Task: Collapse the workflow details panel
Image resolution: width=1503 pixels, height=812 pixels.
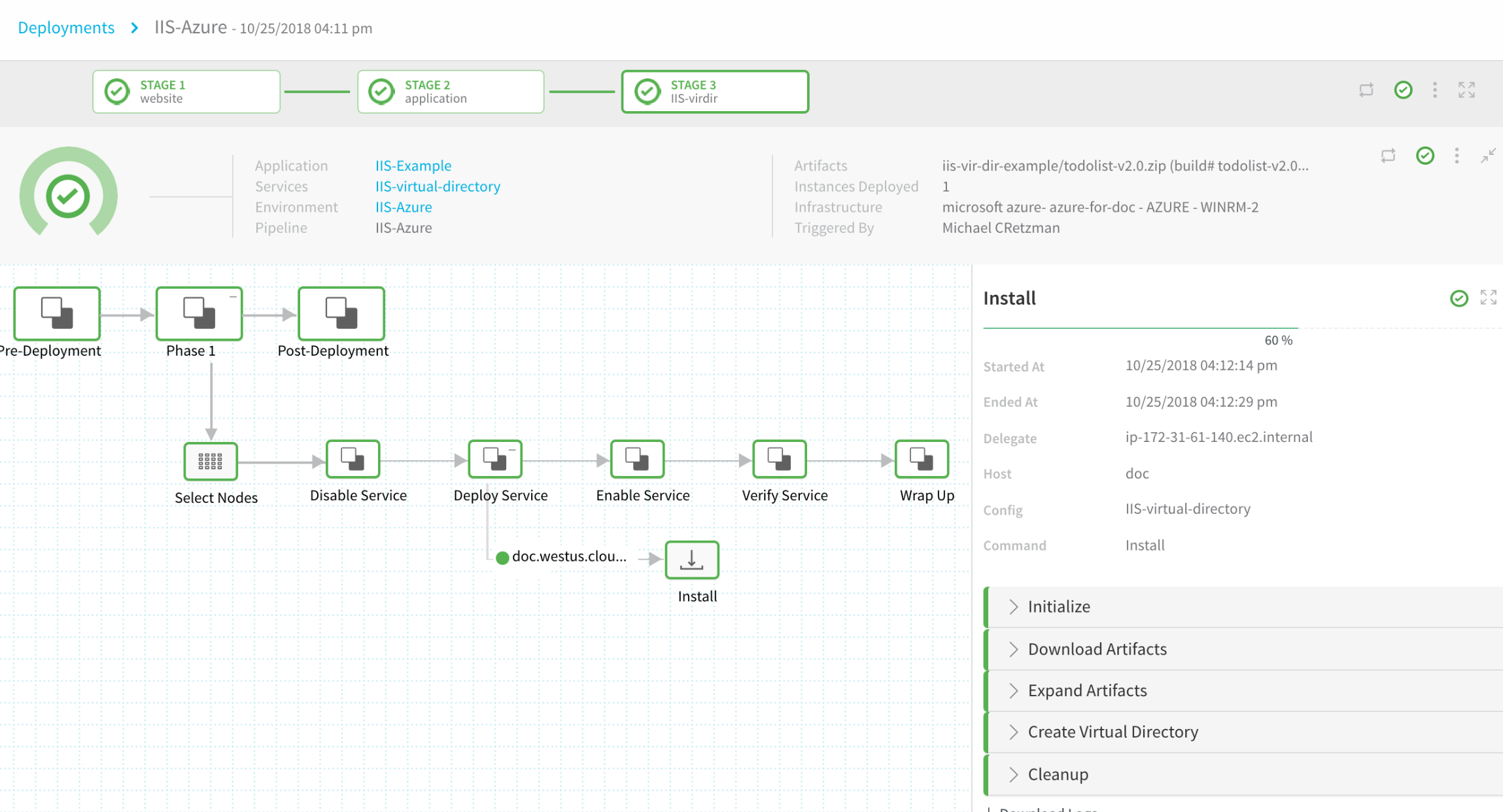Action: [x=1488, y=156]
